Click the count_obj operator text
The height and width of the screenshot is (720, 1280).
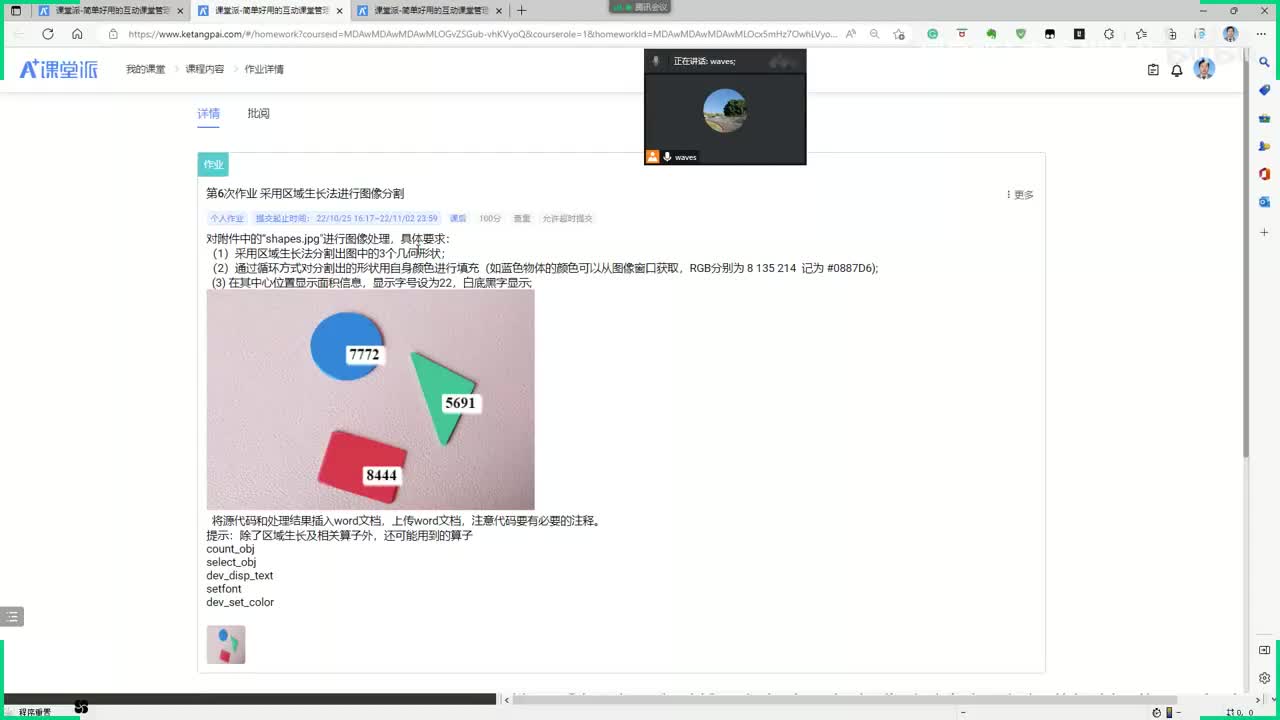coord(230,549)
